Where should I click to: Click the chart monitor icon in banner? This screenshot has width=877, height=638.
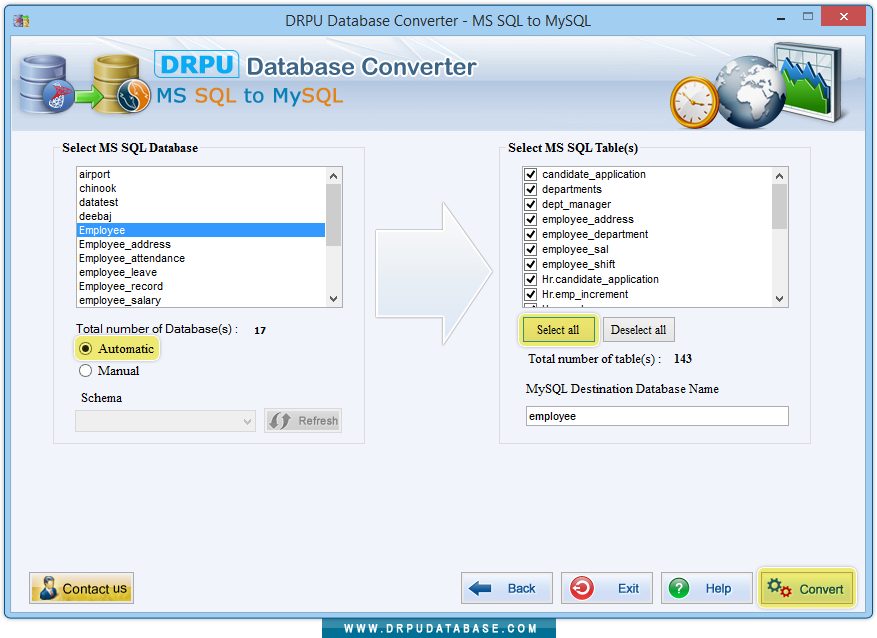[809, 81]
